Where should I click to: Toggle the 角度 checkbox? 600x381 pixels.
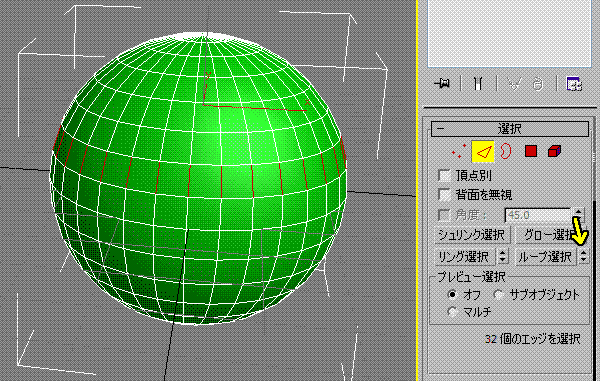tap(444, 215)
